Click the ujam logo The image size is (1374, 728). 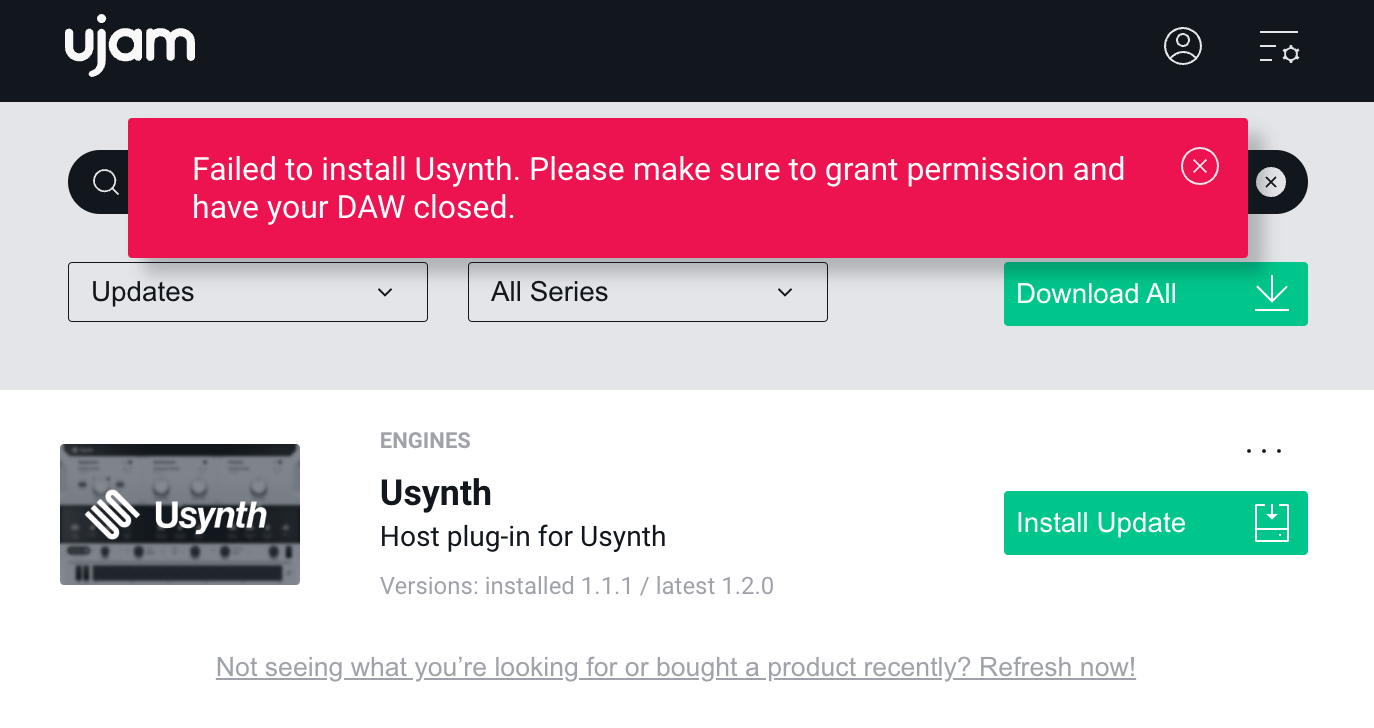click(130, 47)
